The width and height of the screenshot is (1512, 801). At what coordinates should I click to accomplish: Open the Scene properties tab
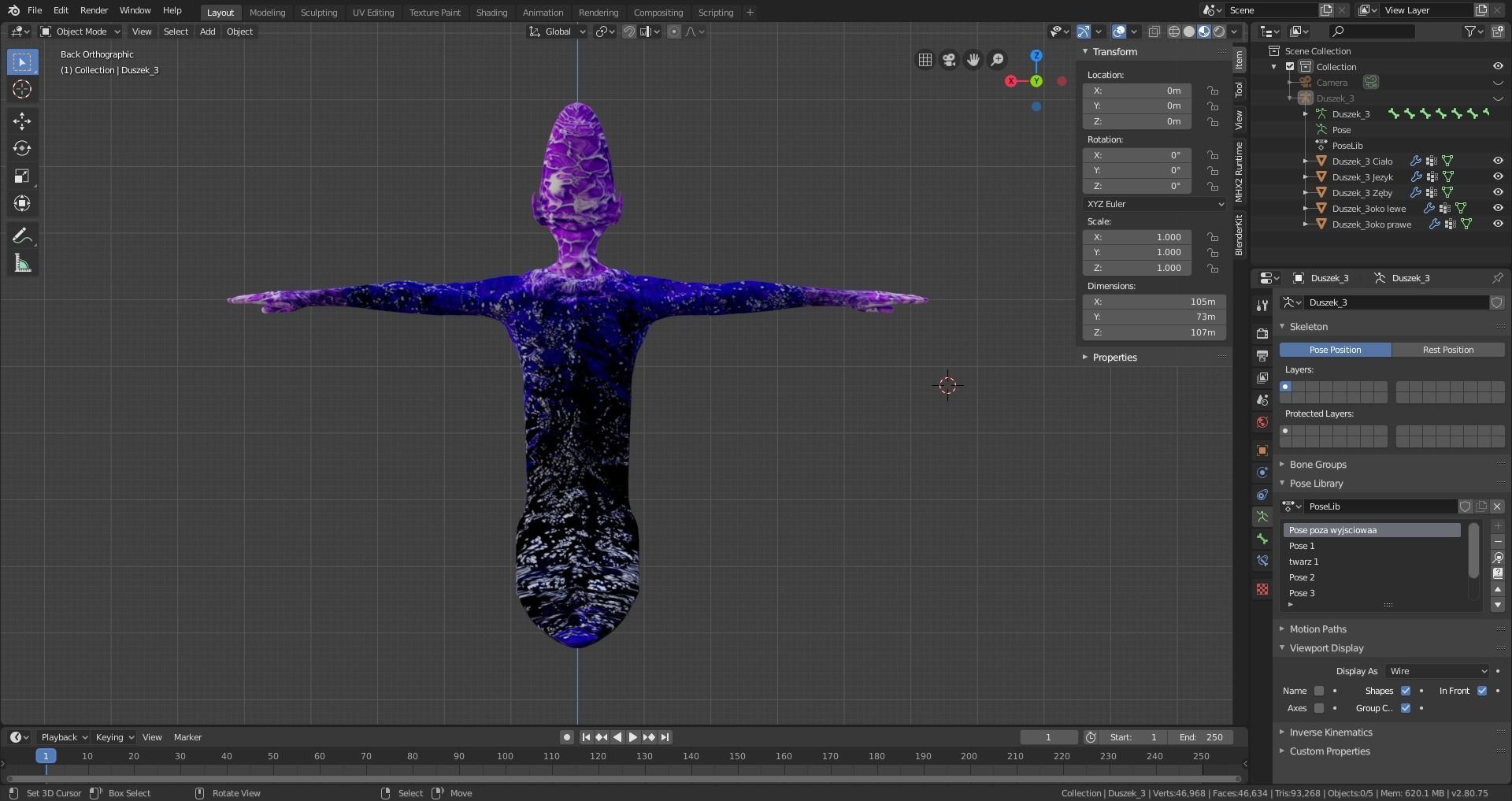(x=1262, y=400)
